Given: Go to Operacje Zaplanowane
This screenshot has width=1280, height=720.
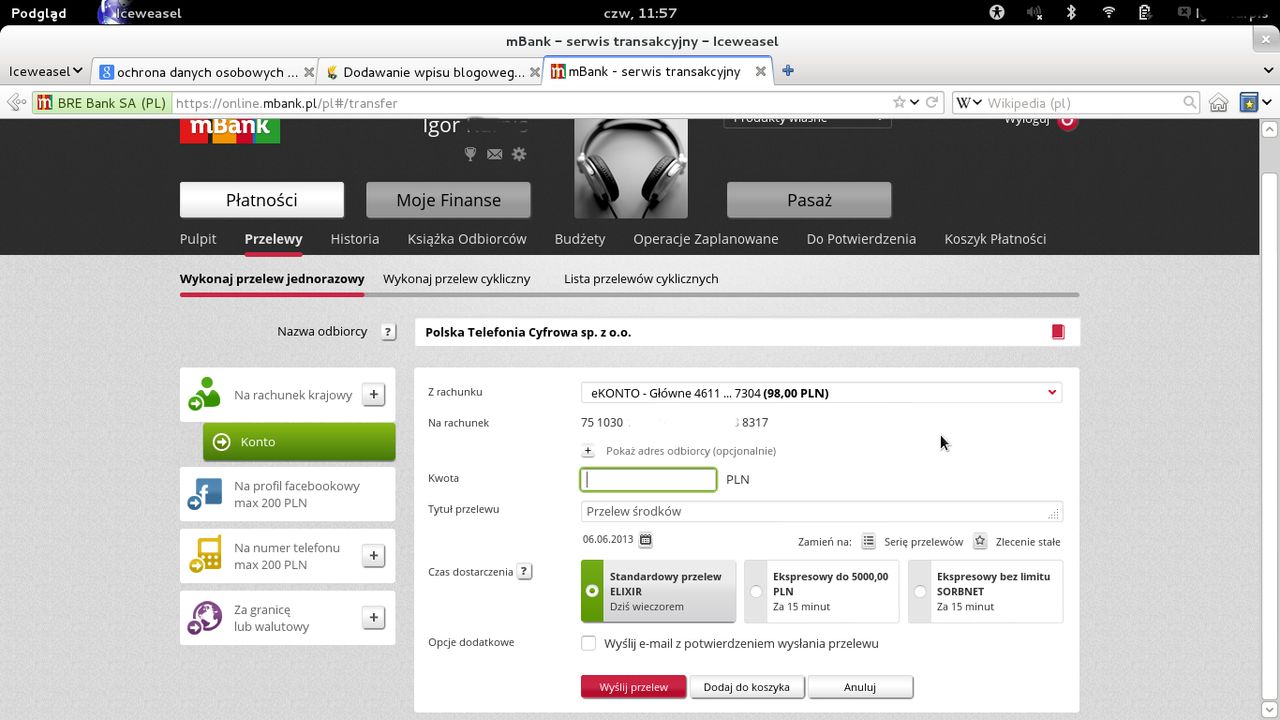Looking at the screenshot, I should [x=706, y=239].
